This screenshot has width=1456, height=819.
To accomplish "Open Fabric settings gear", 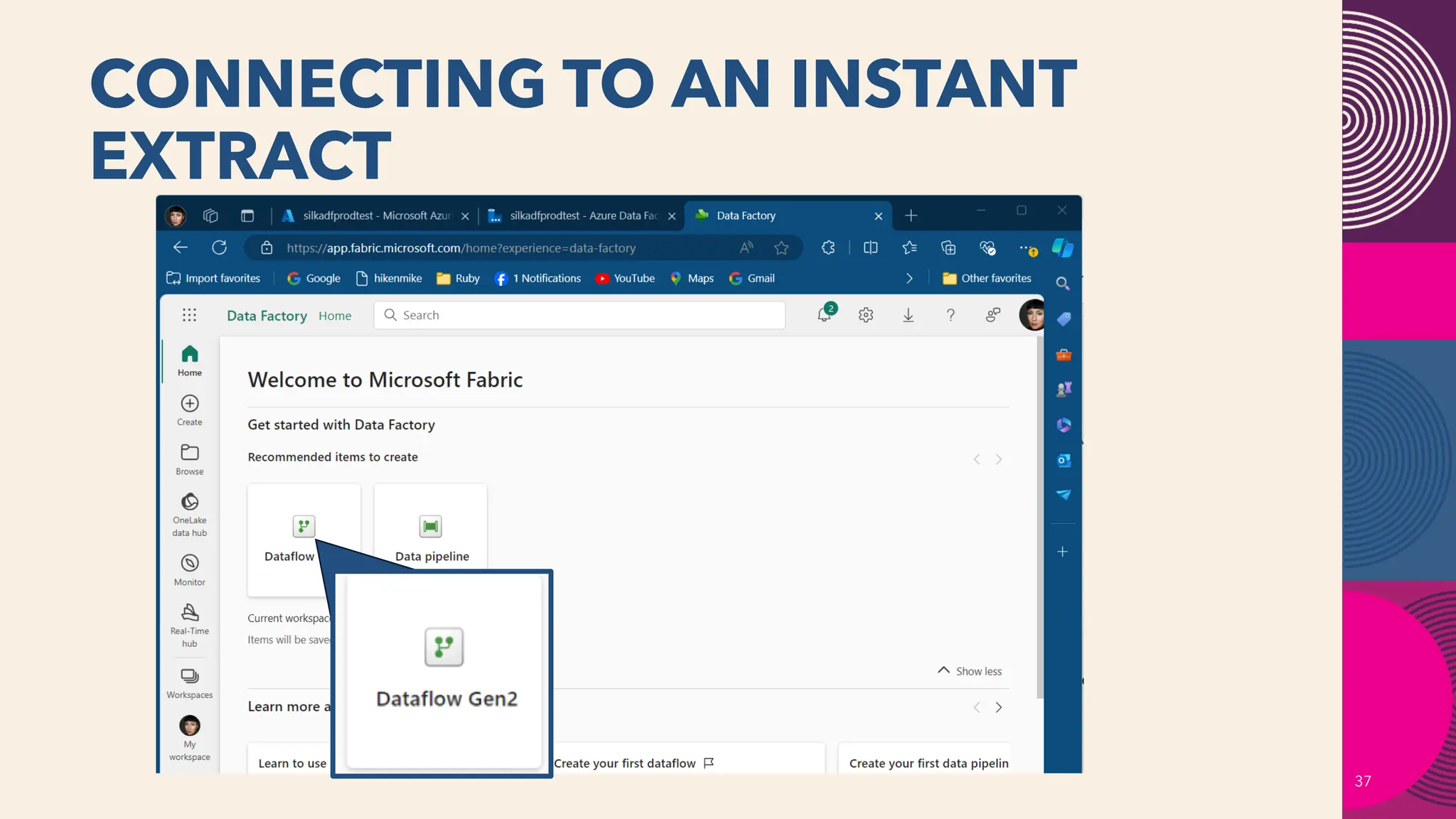I will click(866, 315).
